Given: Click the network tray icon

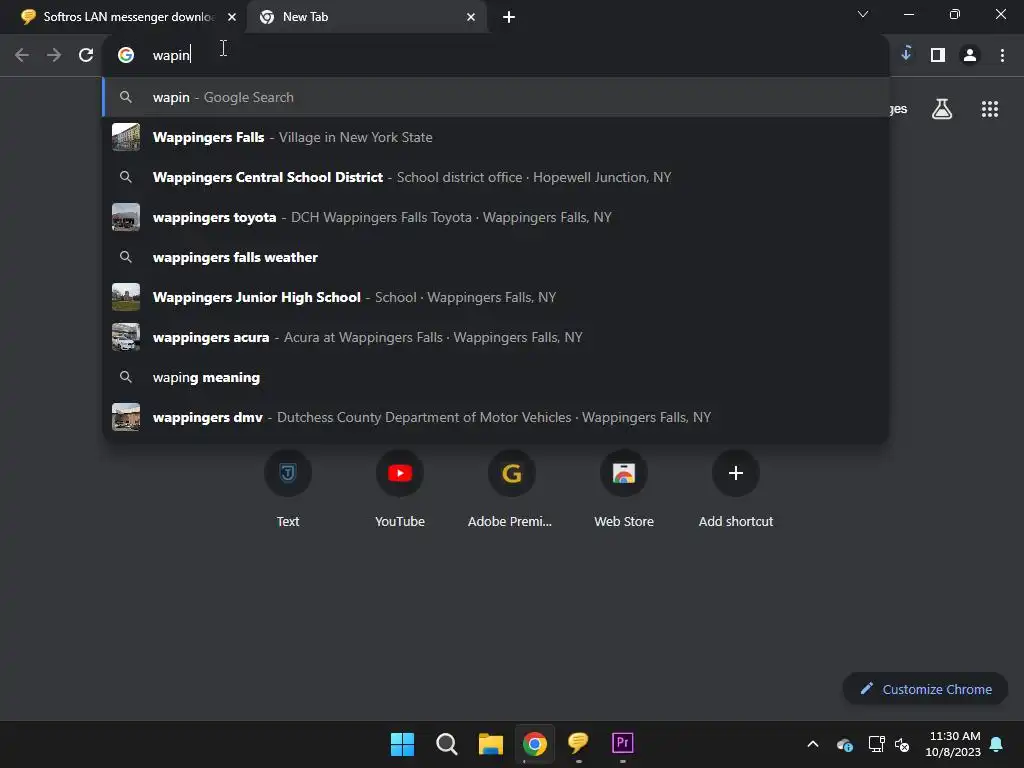Looking at the screenshot, I should point(876,744).
